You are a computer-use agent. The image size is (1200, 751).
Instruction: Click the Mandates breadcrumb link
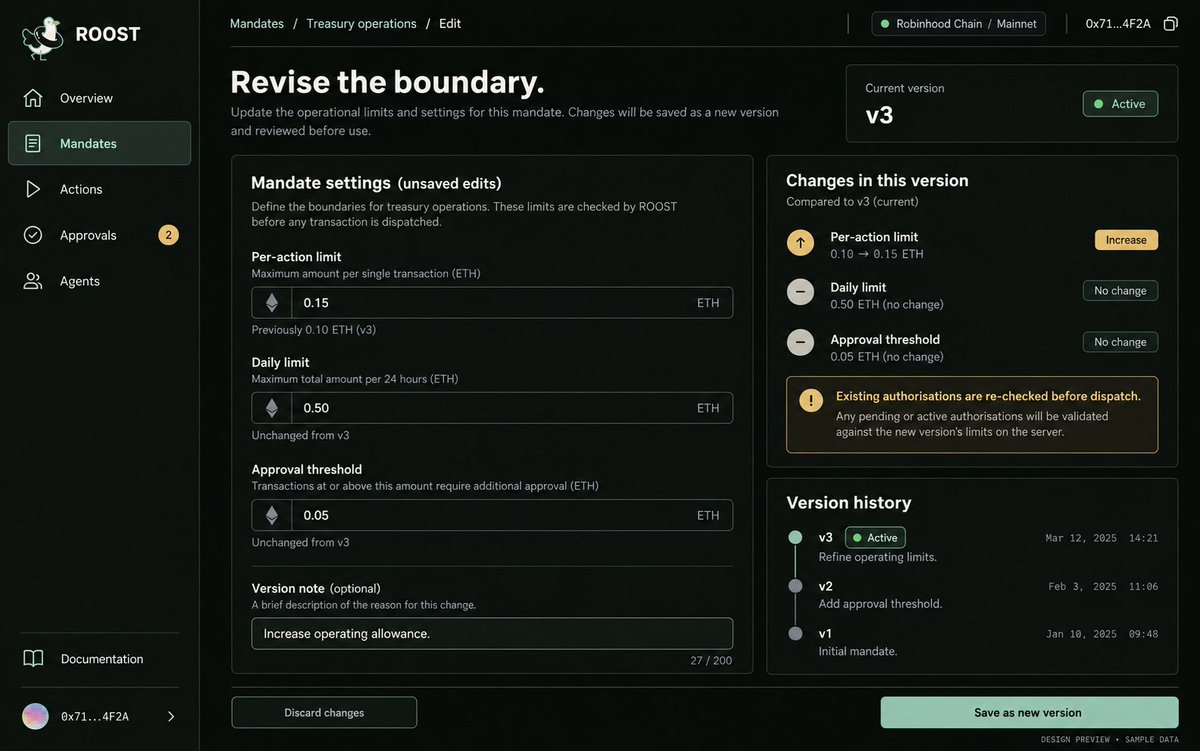coord(257,23)
